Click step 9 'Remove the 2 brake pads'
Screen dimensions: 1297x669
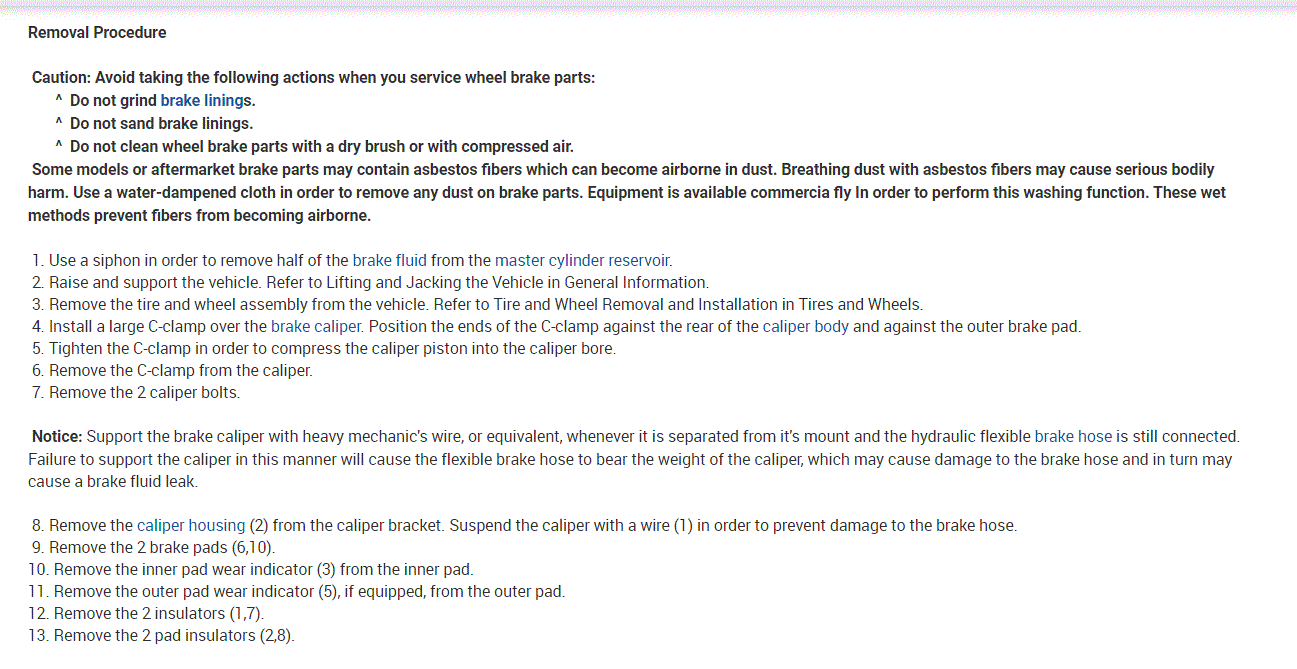click(161, 547)
